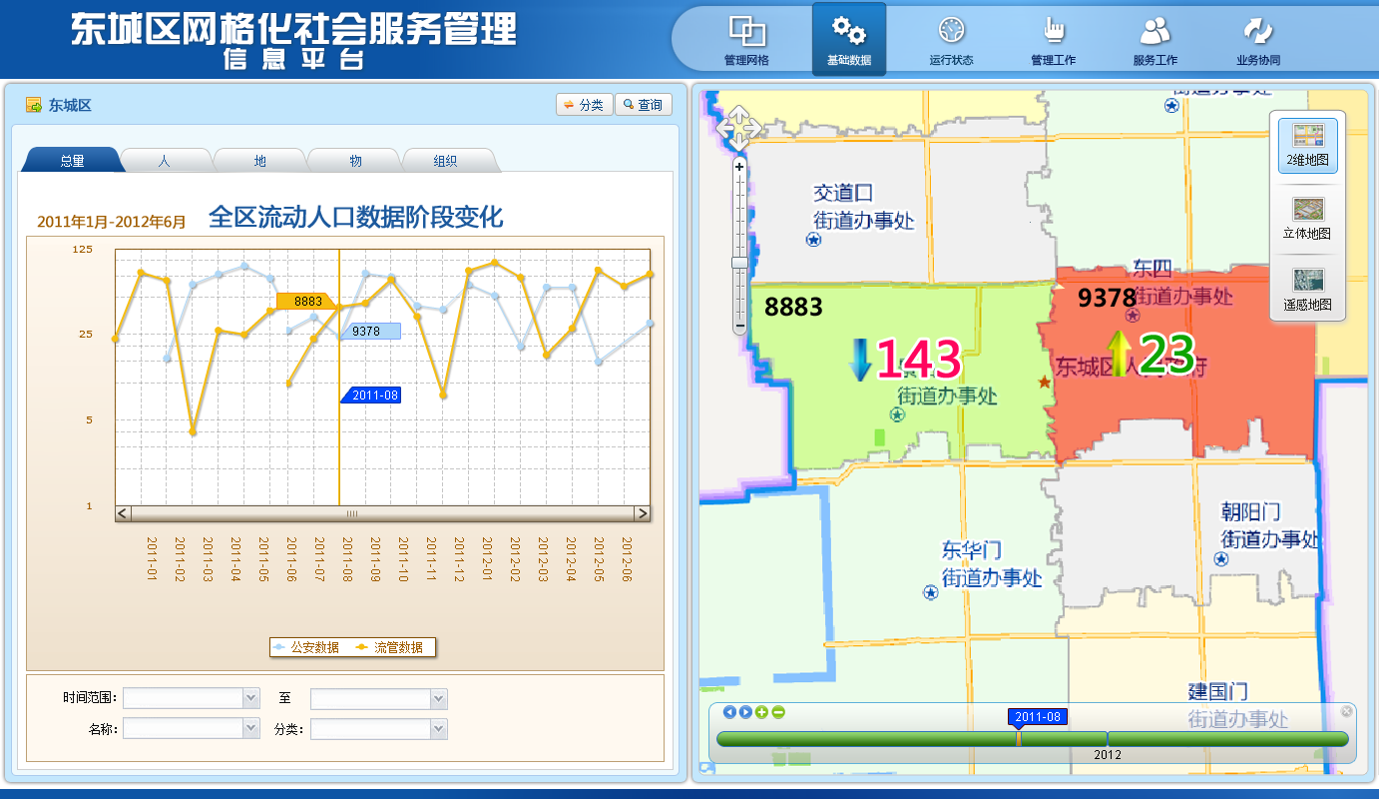Switch to the 物 tab
Viewport: 1379px width, 799px height.
(x=355, y=161)
